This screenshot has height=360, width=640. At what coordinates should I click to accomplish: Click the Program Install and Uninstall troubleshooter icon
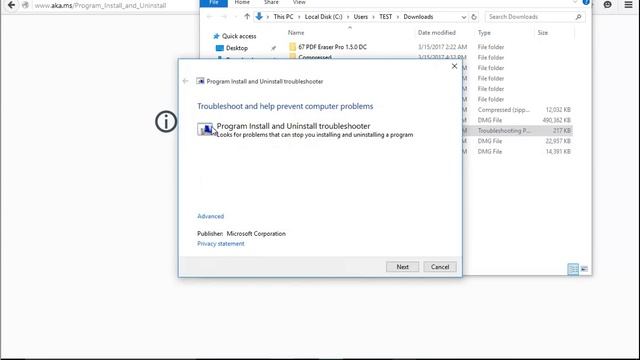205,129
